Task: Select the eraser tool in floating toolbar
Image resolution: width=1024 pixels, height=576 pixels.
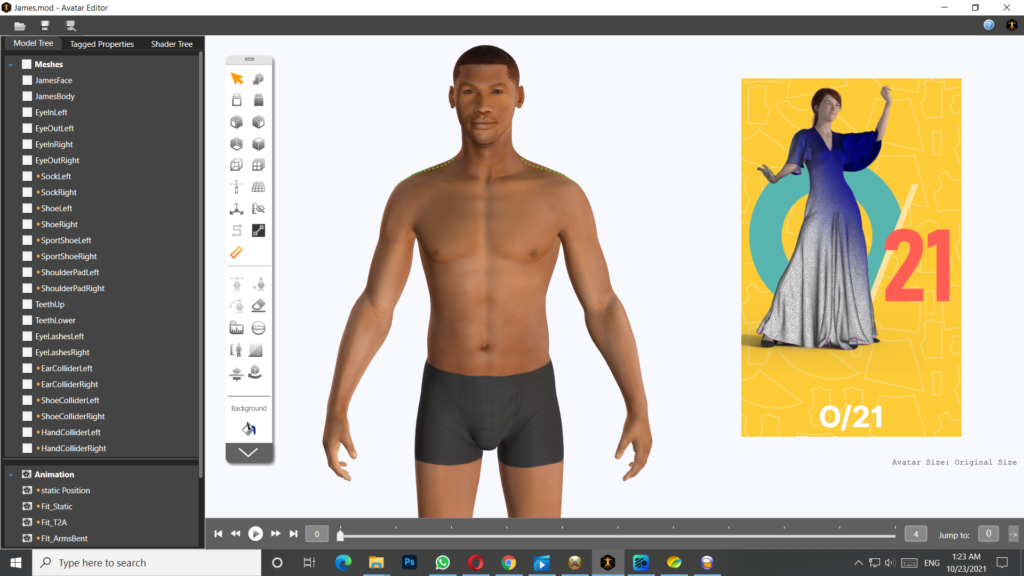Action: pos(258,306)
